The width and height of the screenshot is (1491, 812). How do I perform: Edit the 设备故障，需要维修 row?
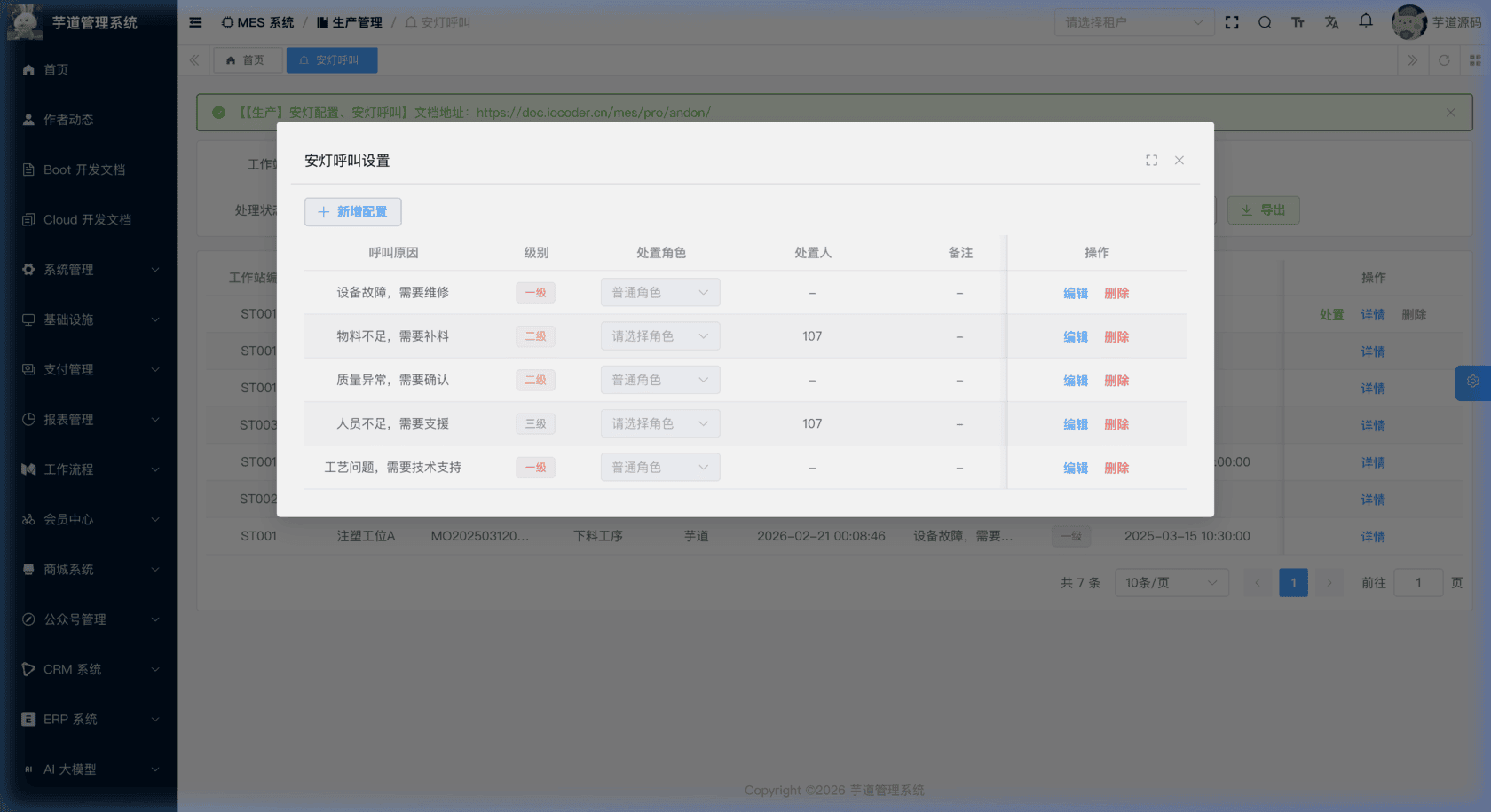[x=1076, y=294]
